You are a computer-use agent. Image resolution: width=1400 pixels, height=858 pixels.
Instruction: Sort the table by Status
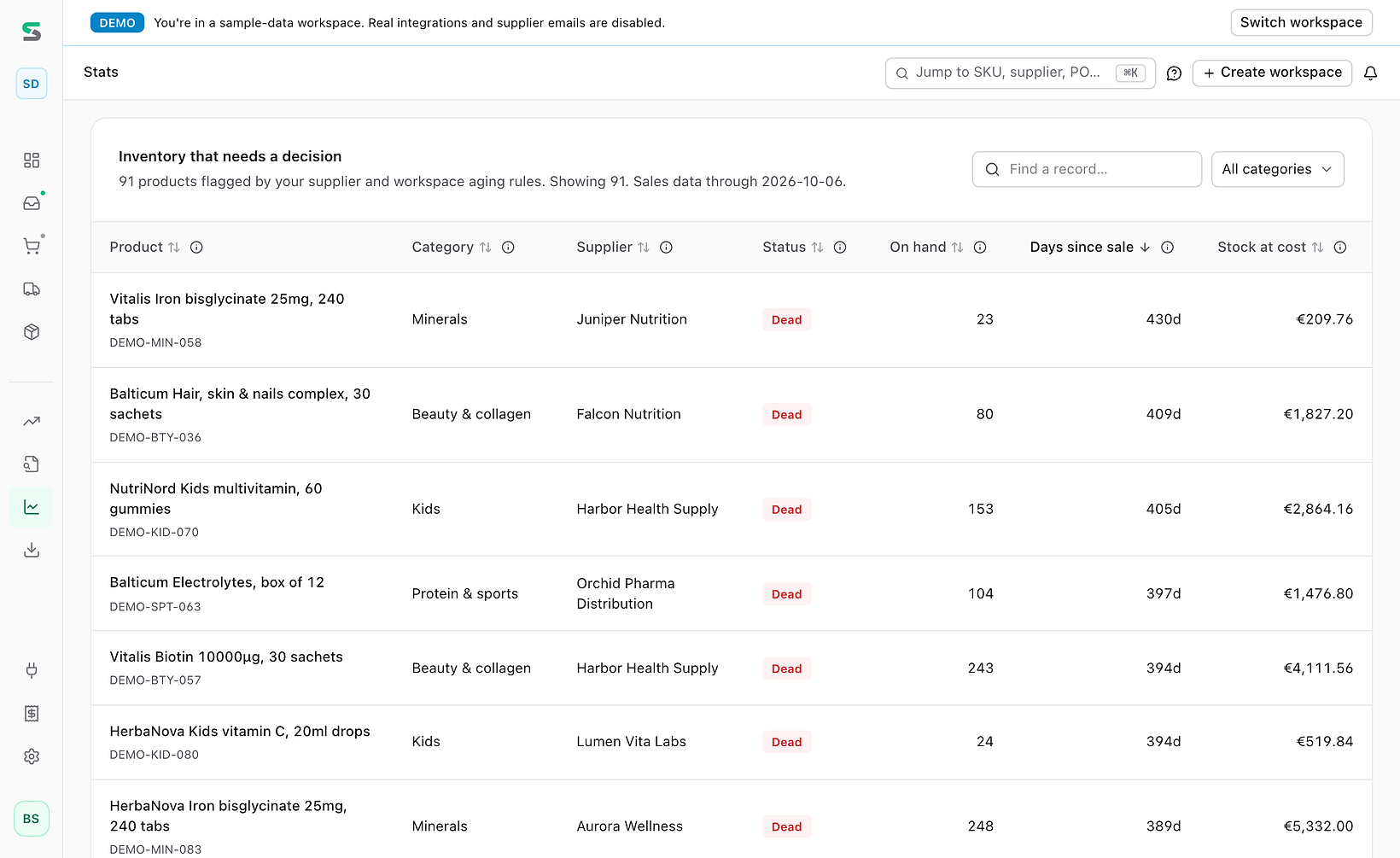793,248
